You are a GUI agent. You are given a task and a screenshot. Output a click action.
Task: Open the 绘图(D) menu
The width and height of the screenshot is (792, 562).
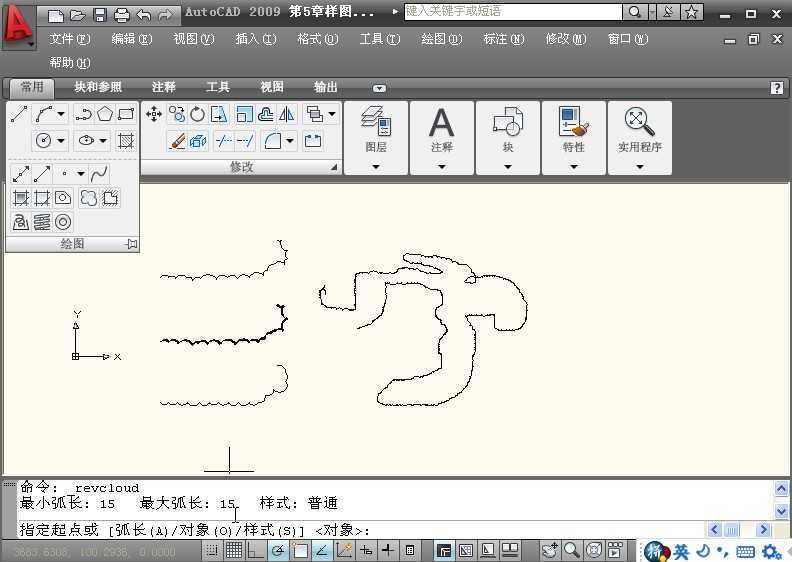(442, 39)
